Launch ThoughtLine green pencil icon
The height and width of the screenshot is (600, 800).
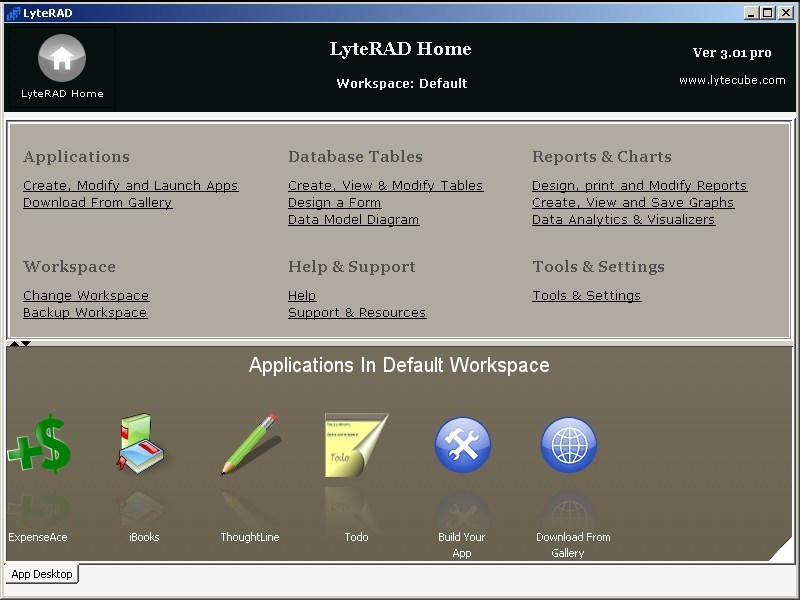(x=249, y=444)
